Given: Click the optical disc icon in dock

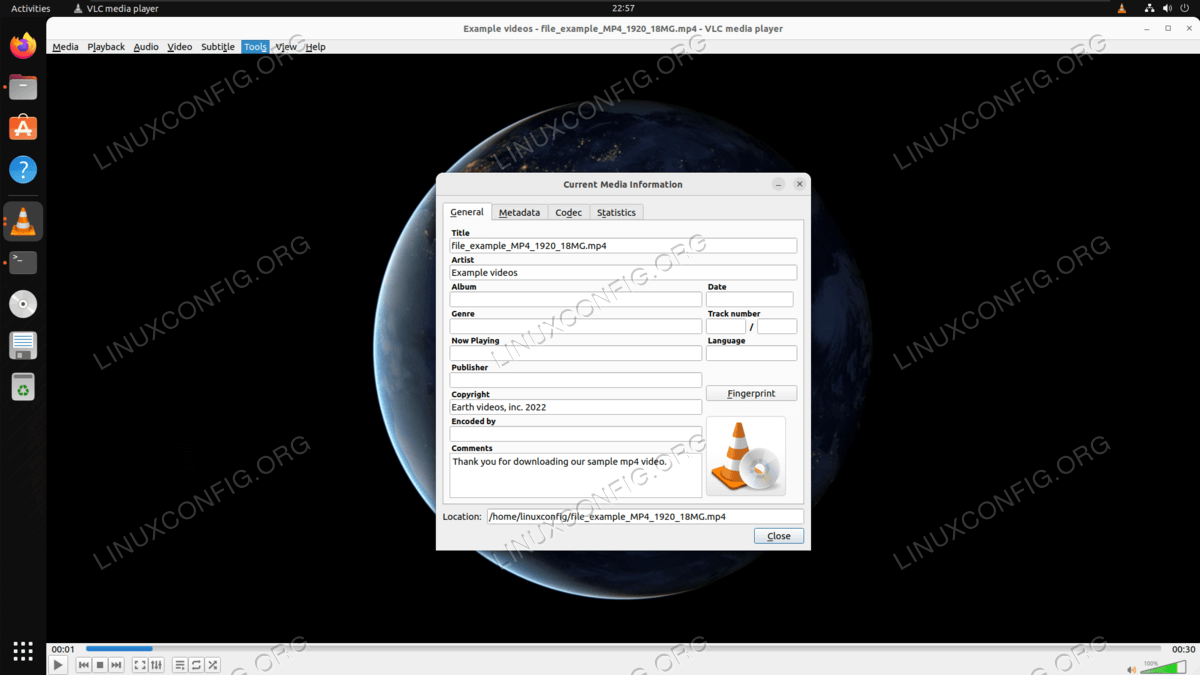Looking at the screenshot, I should (x=23, y=304).
